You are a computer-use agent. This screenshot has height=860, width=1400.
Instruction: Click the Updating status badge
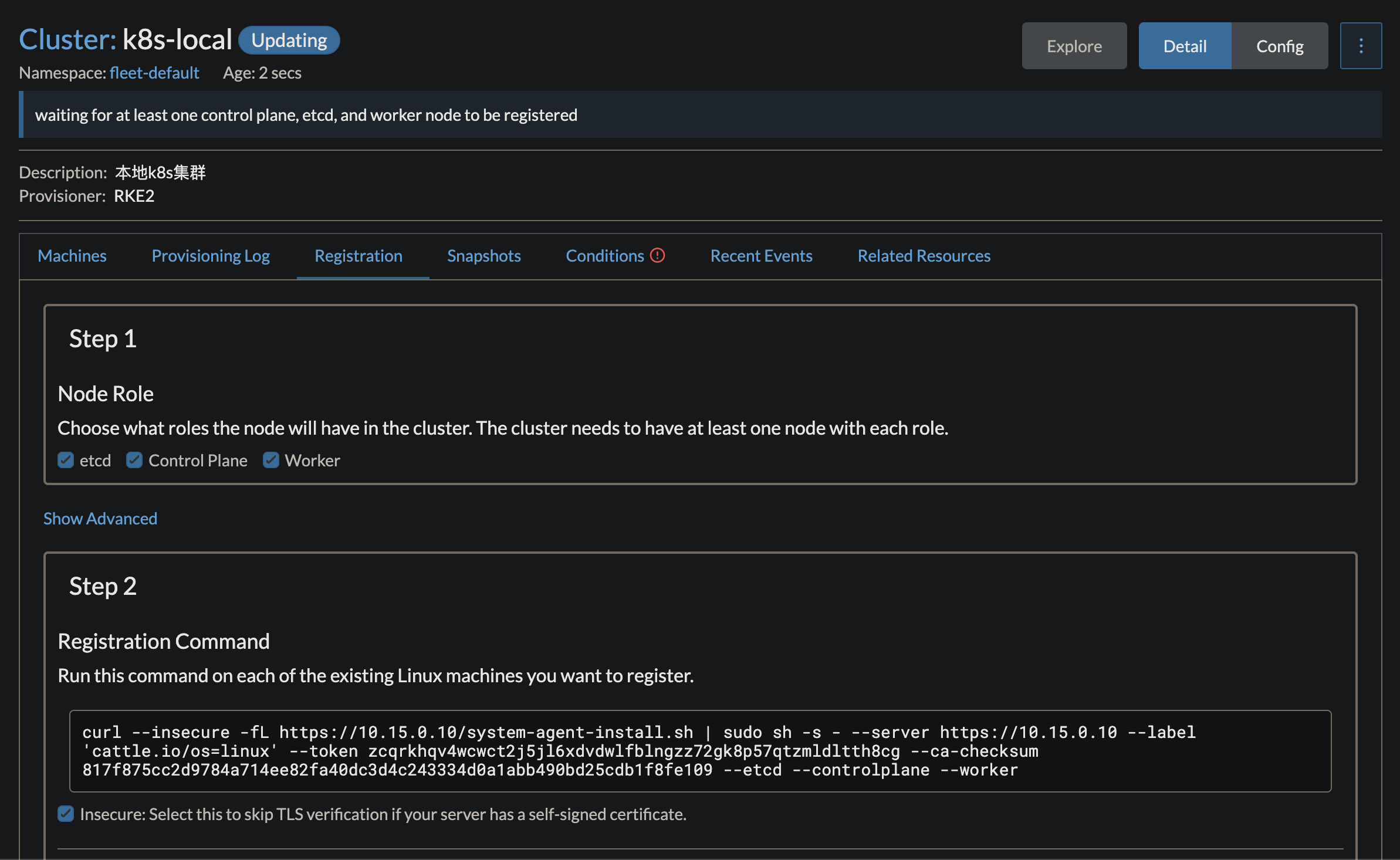pyautogui.click(x=289, y=40)
